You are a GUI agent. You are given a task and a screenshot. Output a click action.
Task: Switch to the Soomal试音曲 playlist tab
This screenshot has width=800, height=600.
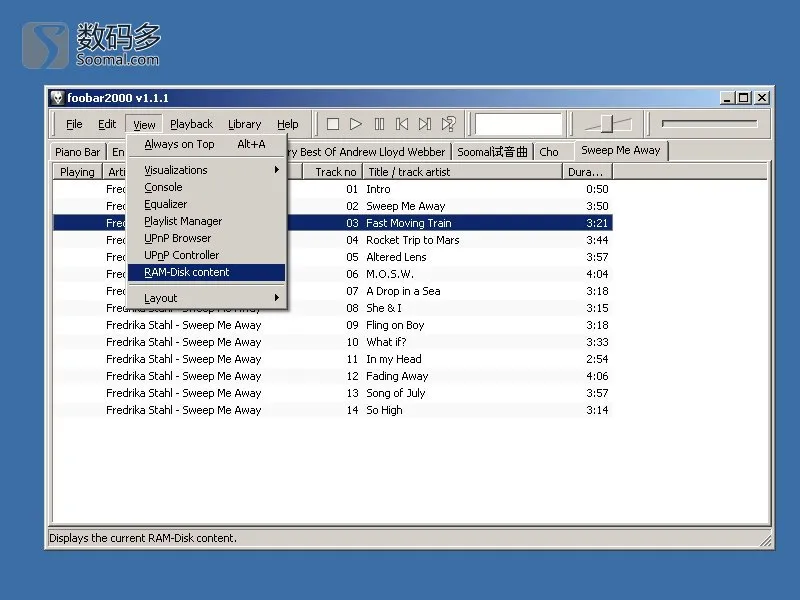[492, 152]
